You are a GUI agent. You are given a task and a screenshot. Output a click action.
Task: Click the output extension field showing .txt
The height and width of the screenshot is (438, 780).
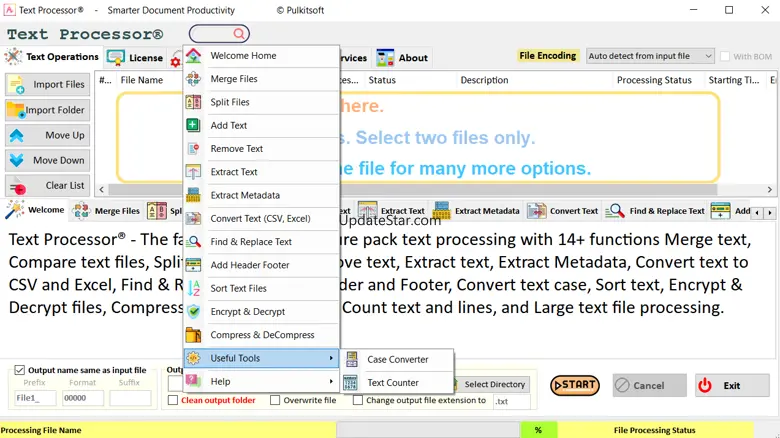point(512,401)
